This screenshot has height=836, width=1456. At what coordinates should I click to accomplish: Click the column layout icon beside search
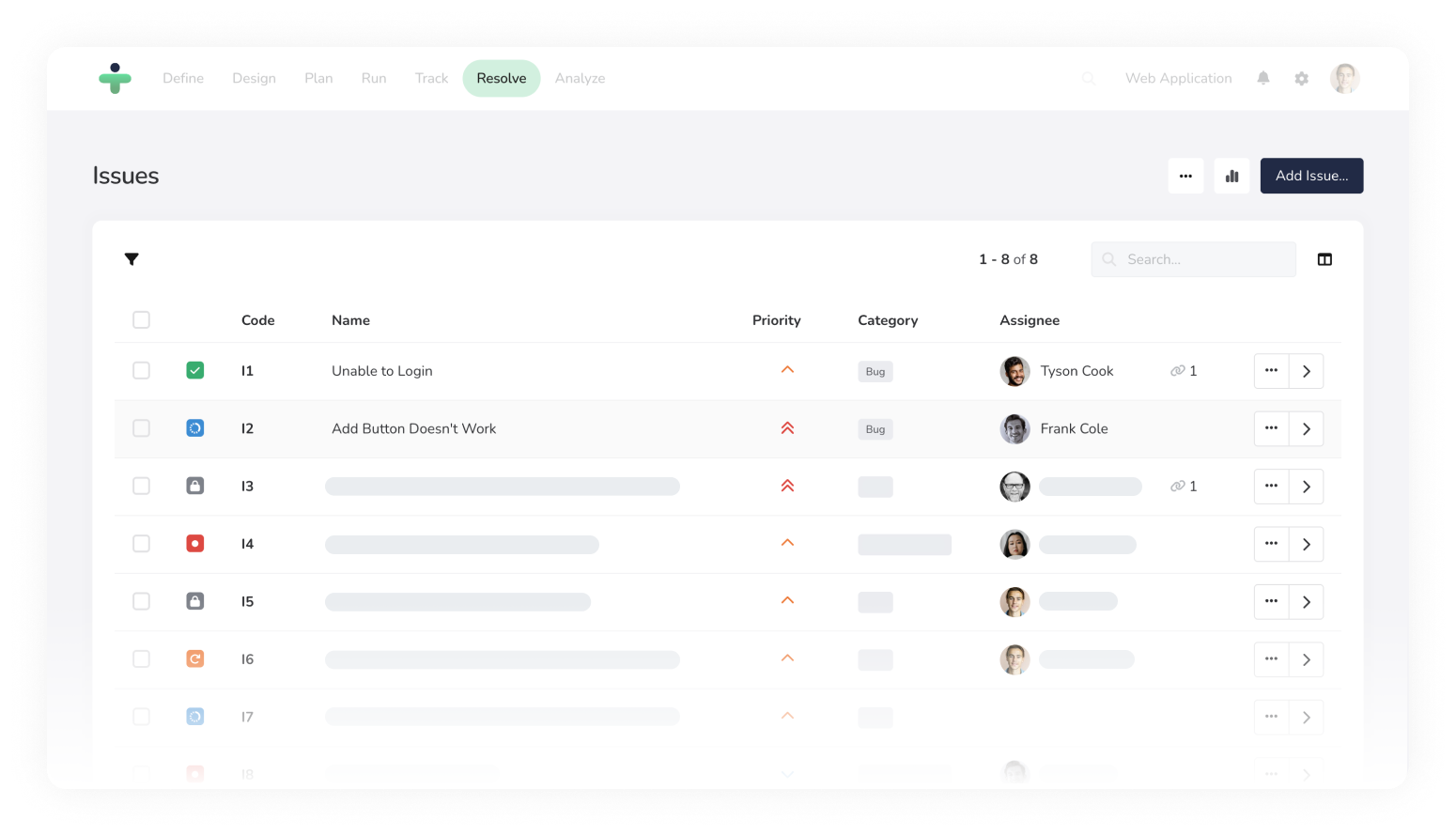point(1324,259)
